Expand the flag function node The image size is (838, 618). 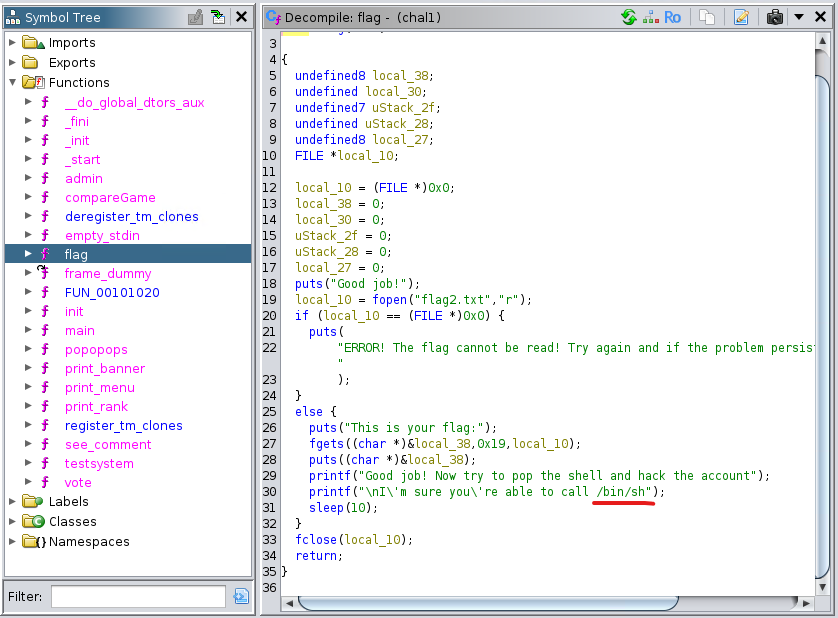(x=28, y=254)
